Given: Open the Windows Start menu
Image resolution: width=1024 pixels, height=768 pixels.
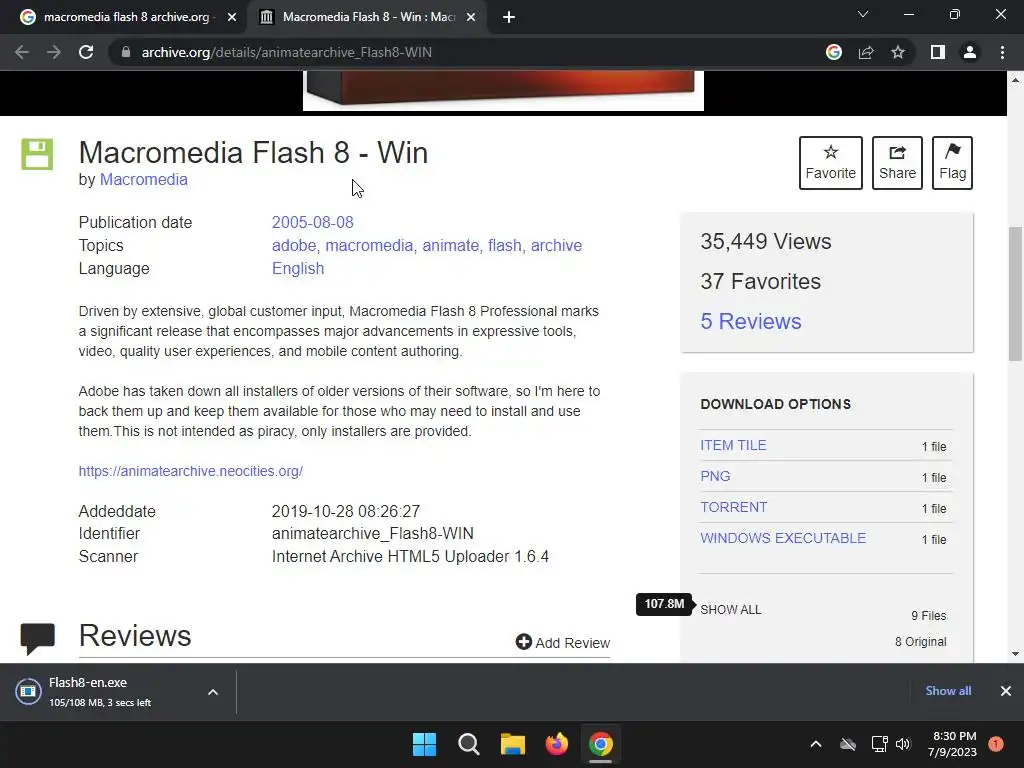Looking at the screenshot, I should [424, 744].
